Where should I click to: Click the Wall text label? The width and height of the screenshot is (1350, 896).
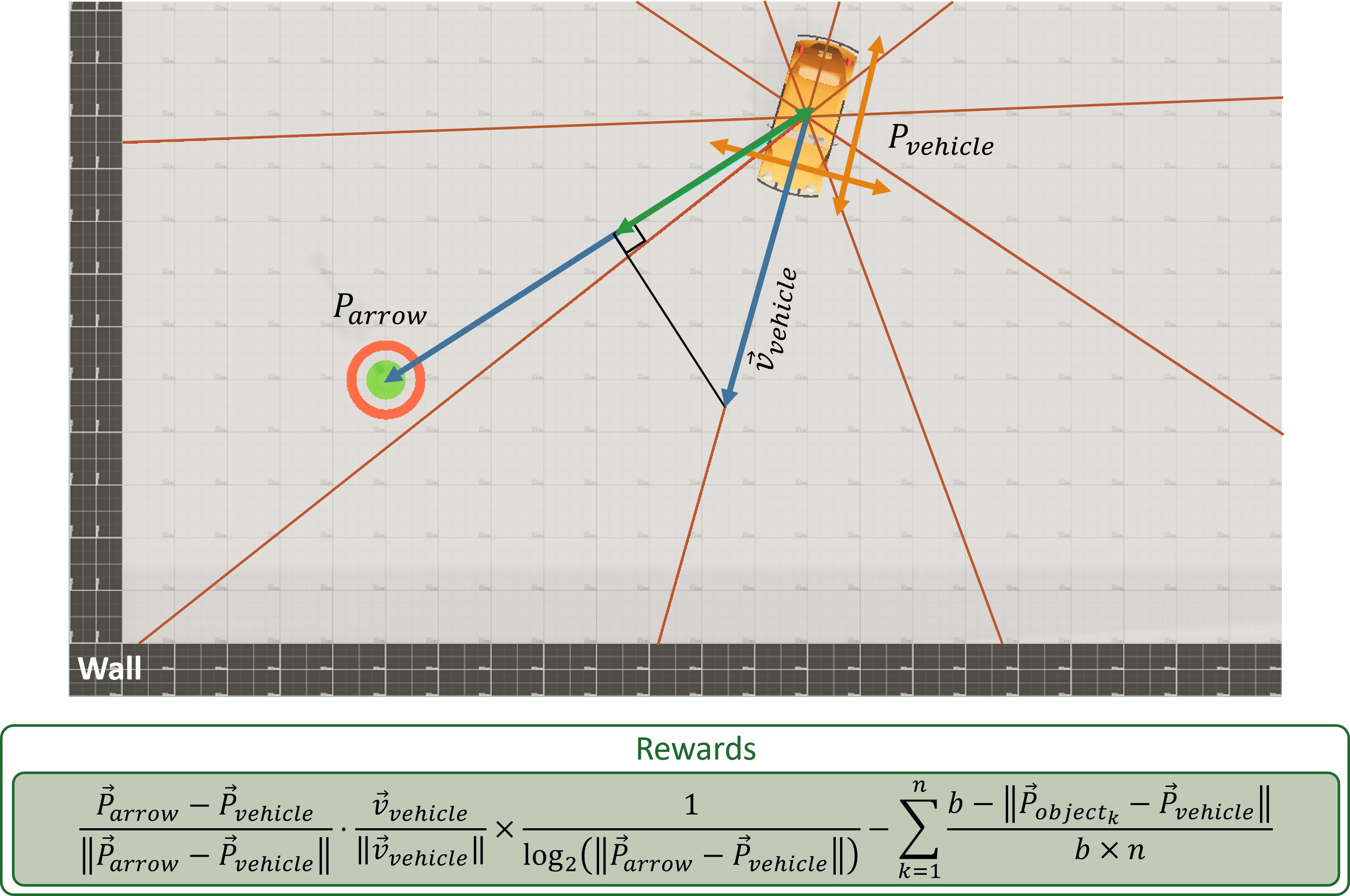[x=109, y=668]
